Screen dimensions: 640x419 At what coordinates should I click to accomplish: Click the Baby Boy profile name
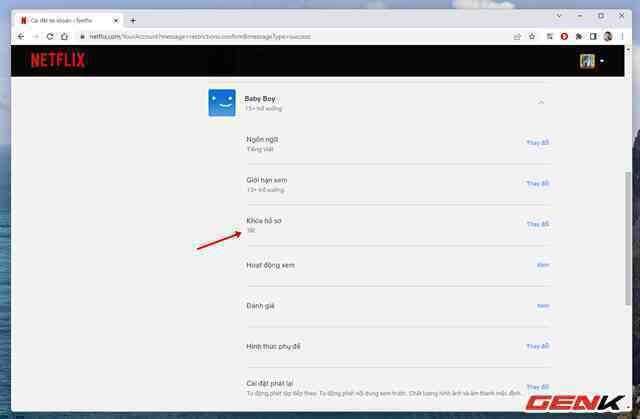click(x=260, y=99)
